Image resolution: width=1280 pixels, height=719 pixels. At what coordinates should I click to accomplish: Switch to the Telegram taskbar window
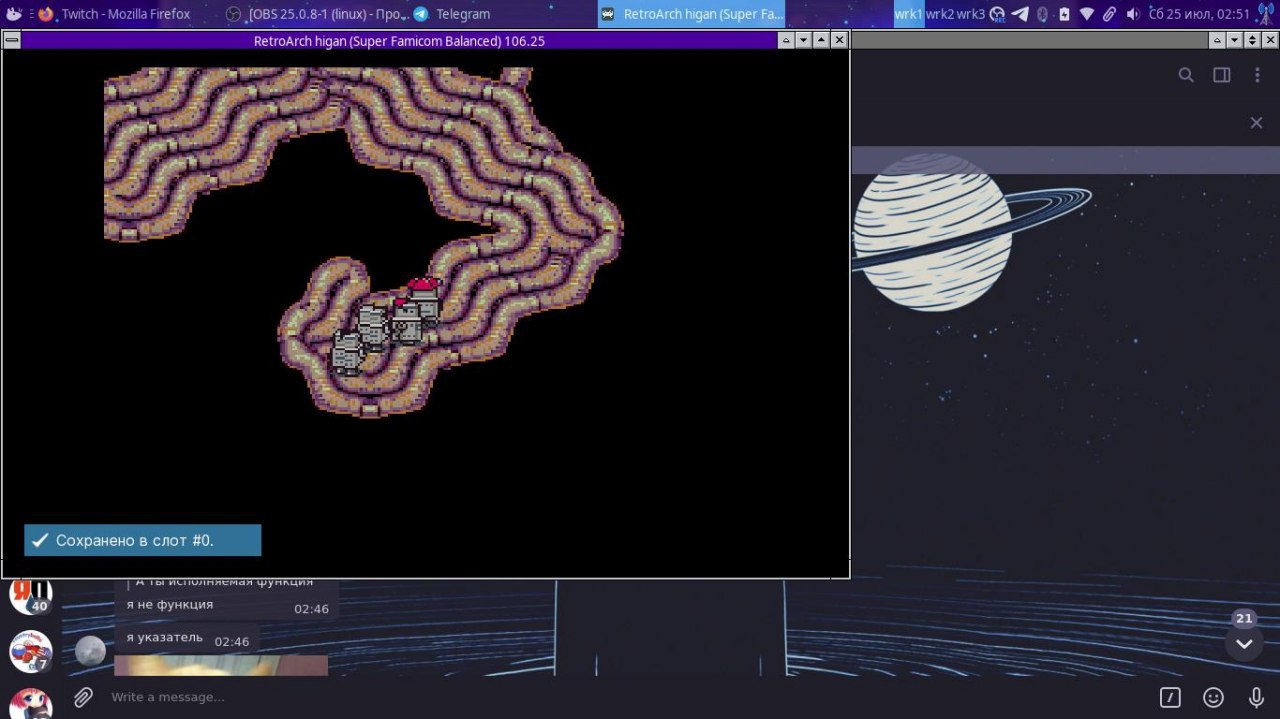(452, 14)
